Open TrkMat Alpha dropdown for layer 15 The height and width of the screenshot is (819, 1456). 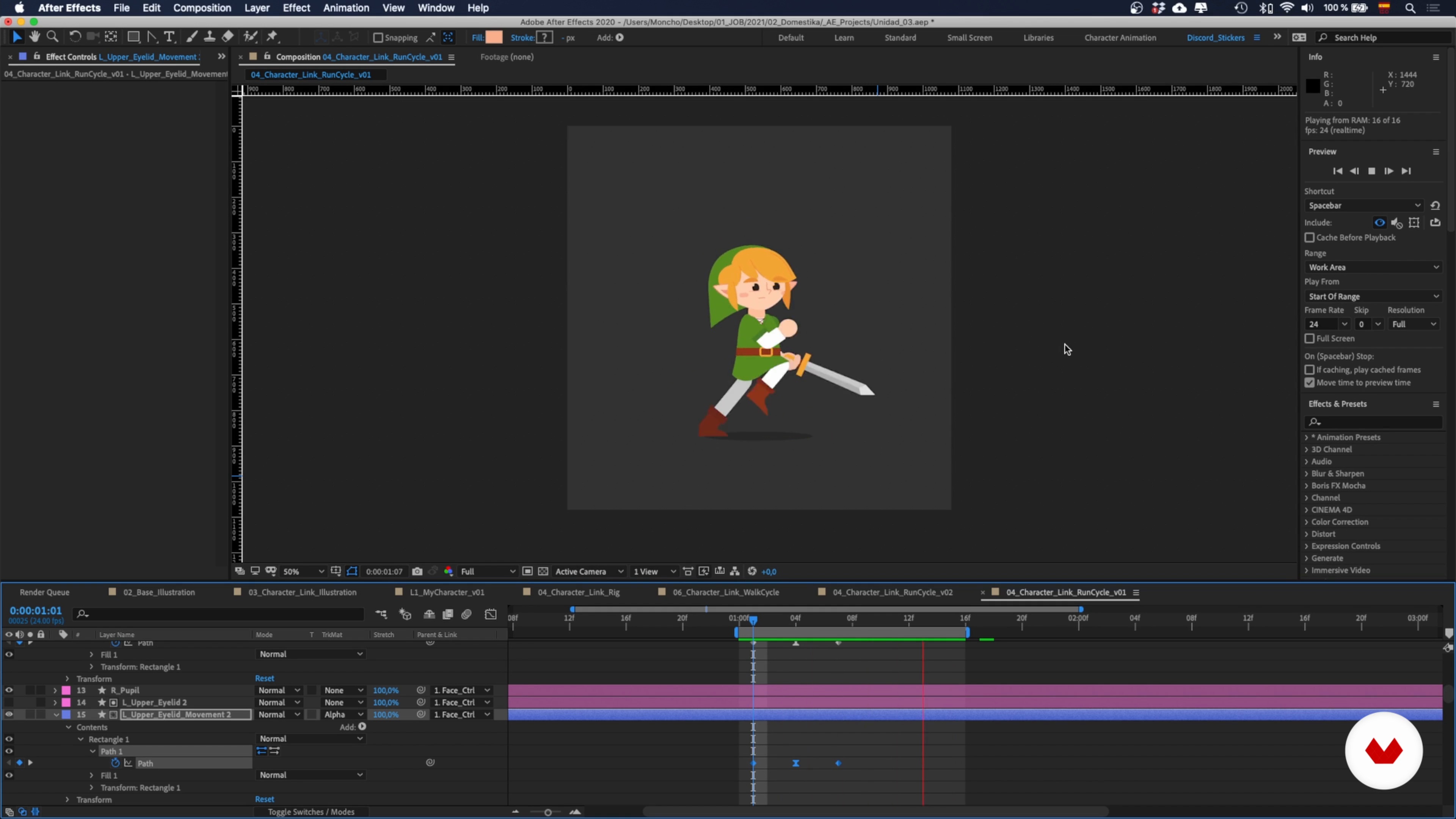click(x=343, y=715)
